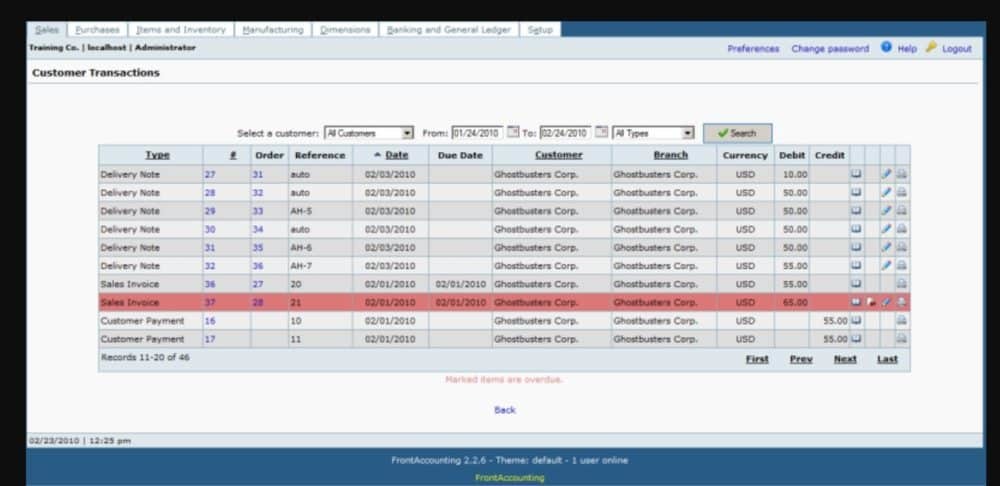
Task: Open GL view icon for Delivery Note 27
Action: coord(856,174)
